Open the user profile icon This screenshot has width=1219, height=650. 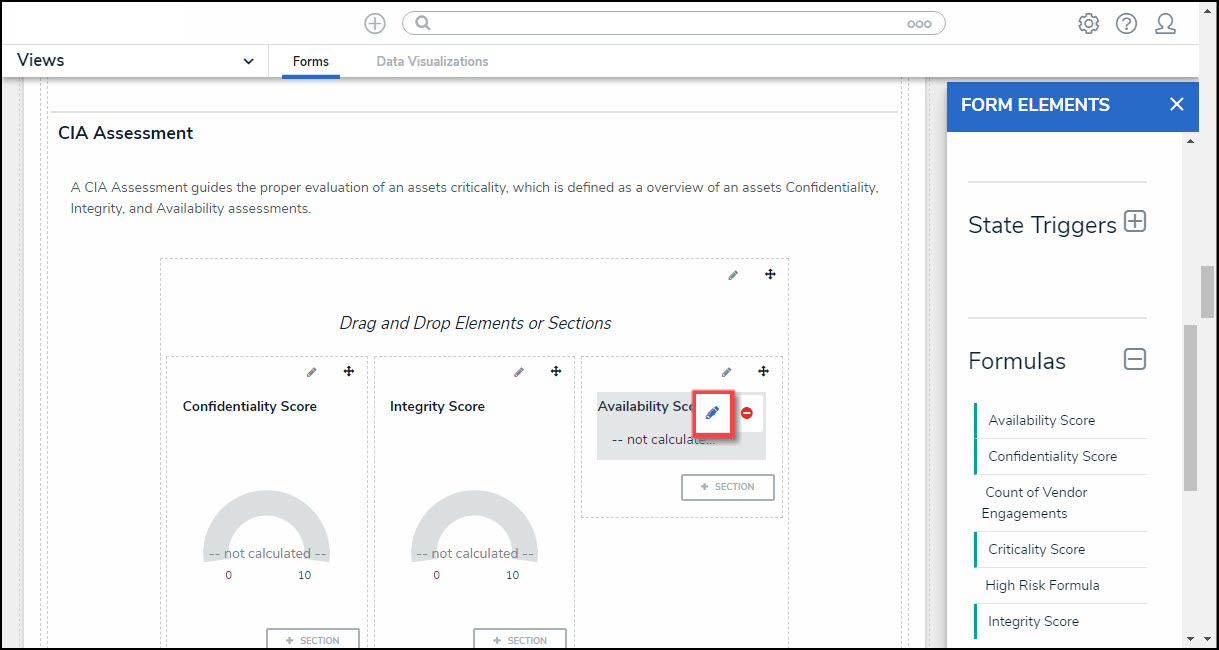(1165, 24)
